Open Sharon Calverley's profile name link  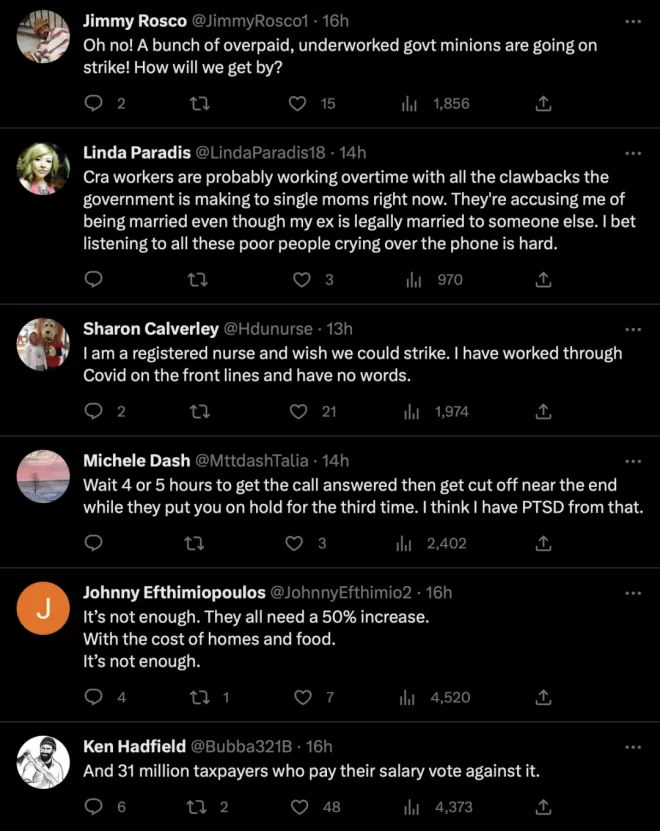point(151,329)
